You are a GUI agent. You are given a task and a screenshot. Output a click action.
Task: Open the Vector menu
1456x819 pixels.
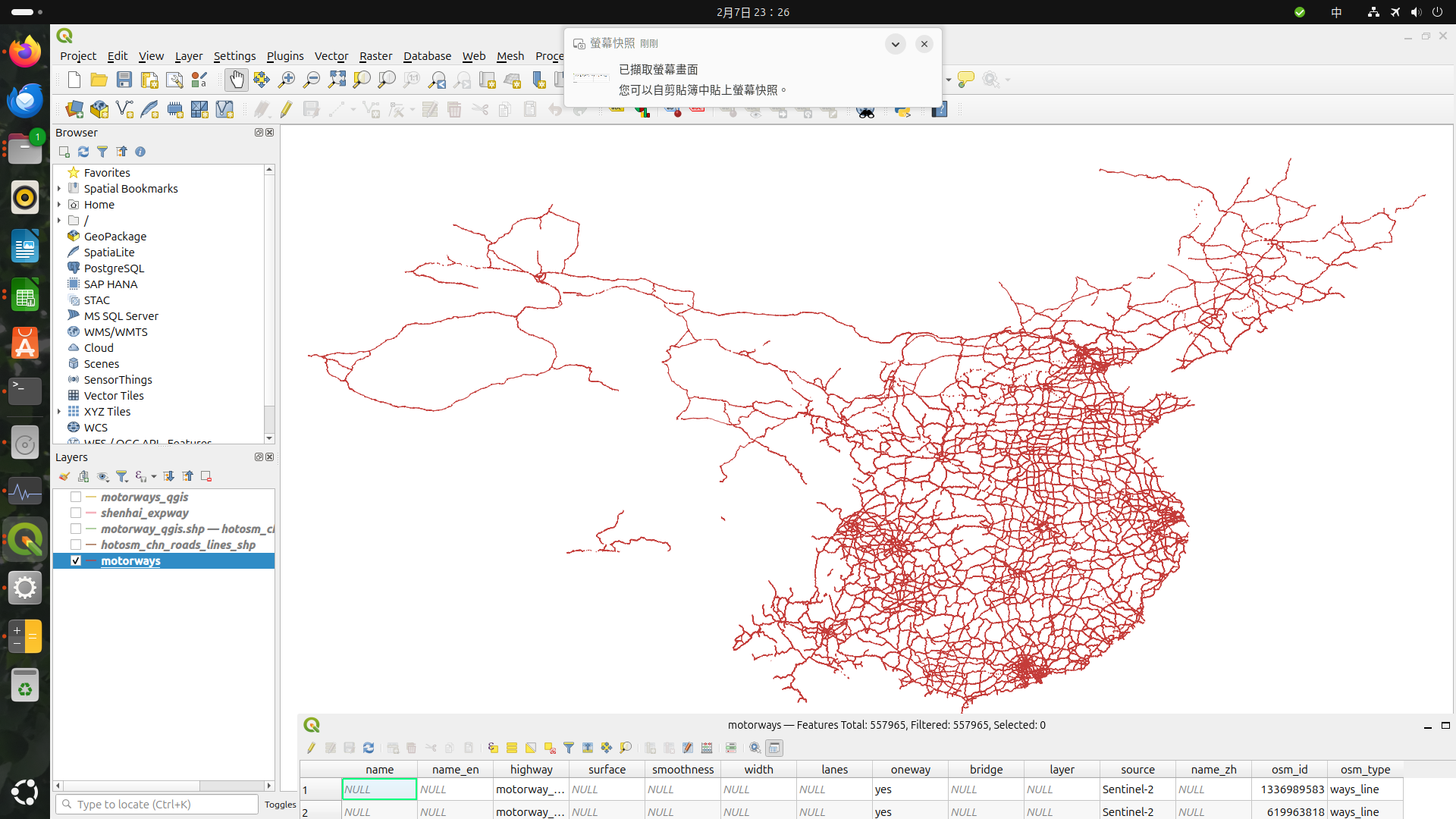(x=331, y=56)
